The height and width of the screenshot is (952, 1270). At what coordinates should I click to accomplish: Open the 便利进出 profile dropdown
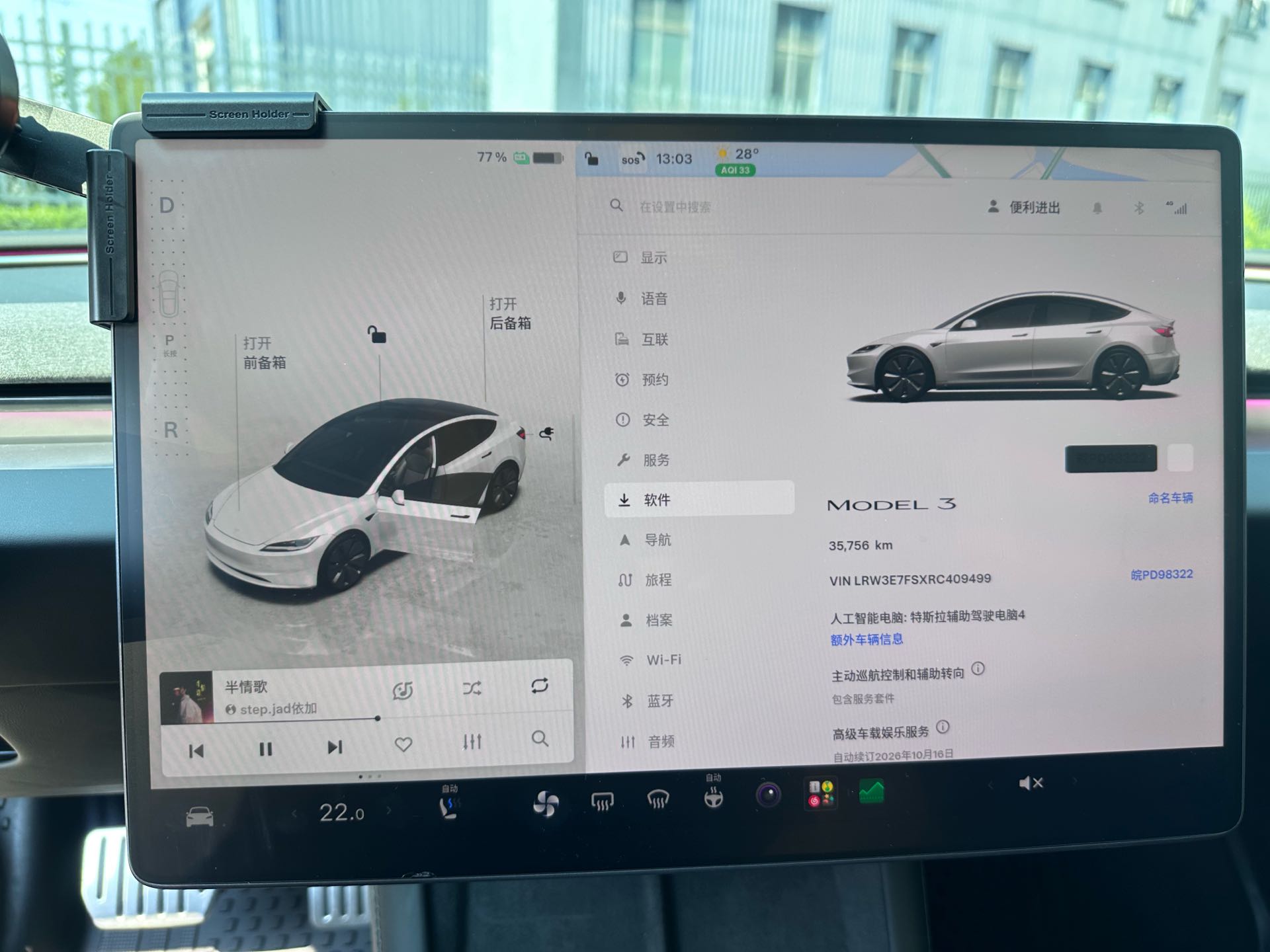click(1024, 208)
